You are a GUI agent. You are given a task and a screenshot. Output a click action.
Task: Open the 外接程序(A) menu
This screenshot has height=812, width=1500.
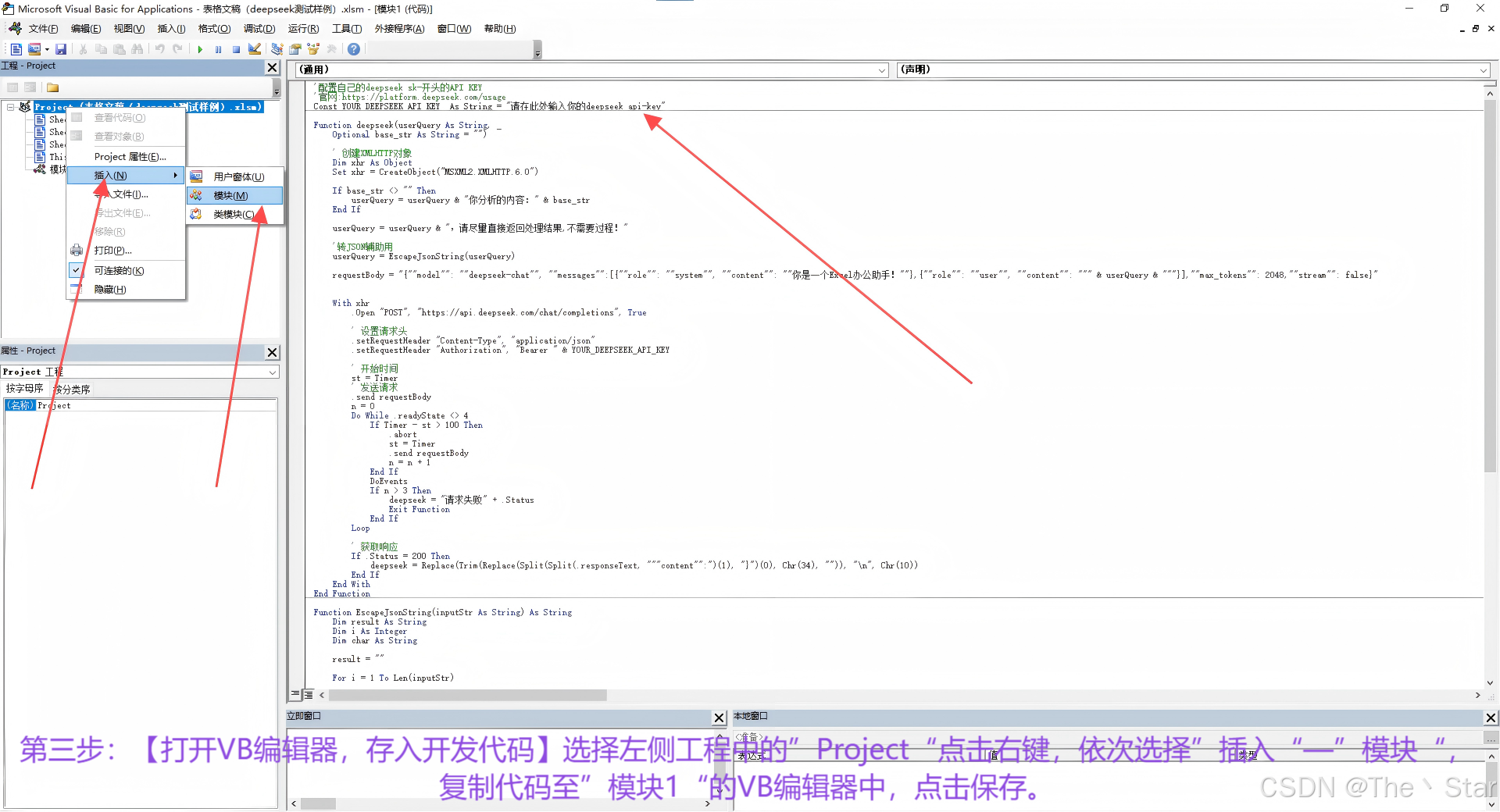(x=399, y=29)
